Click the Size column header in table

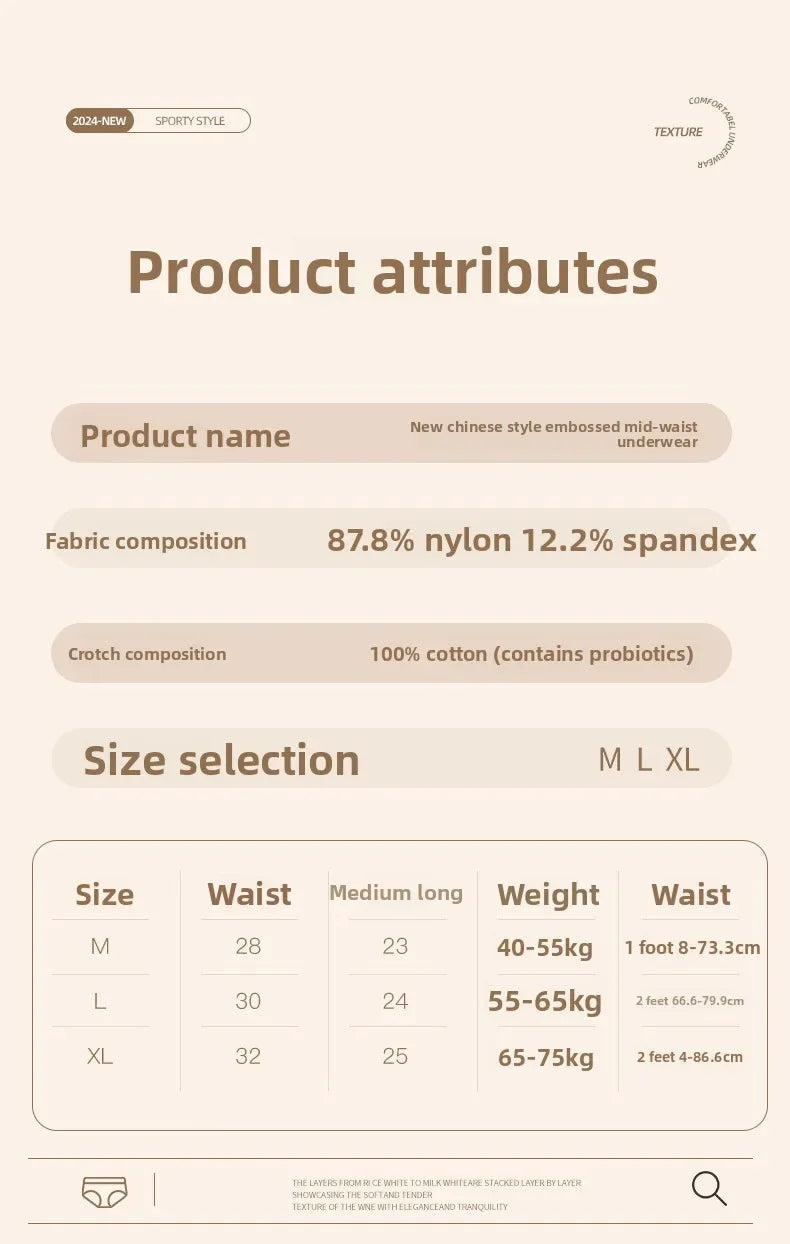pos(104,894)
